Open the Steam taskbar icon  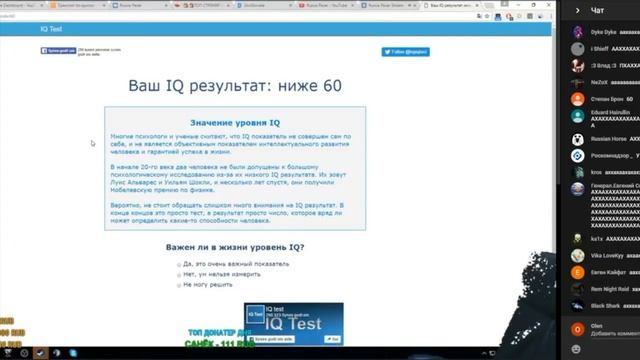click(x=40, y=353)
